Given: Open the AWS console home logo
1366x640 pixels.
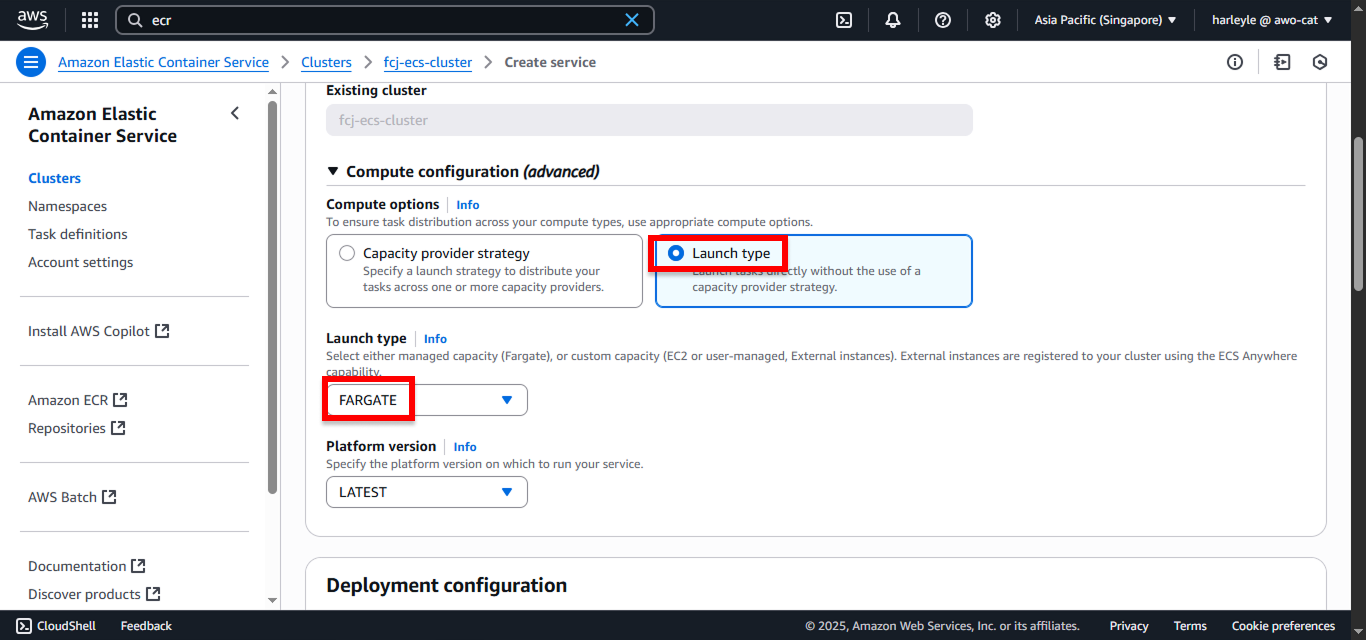Looking at the screenshot, I should coord(33,20).
